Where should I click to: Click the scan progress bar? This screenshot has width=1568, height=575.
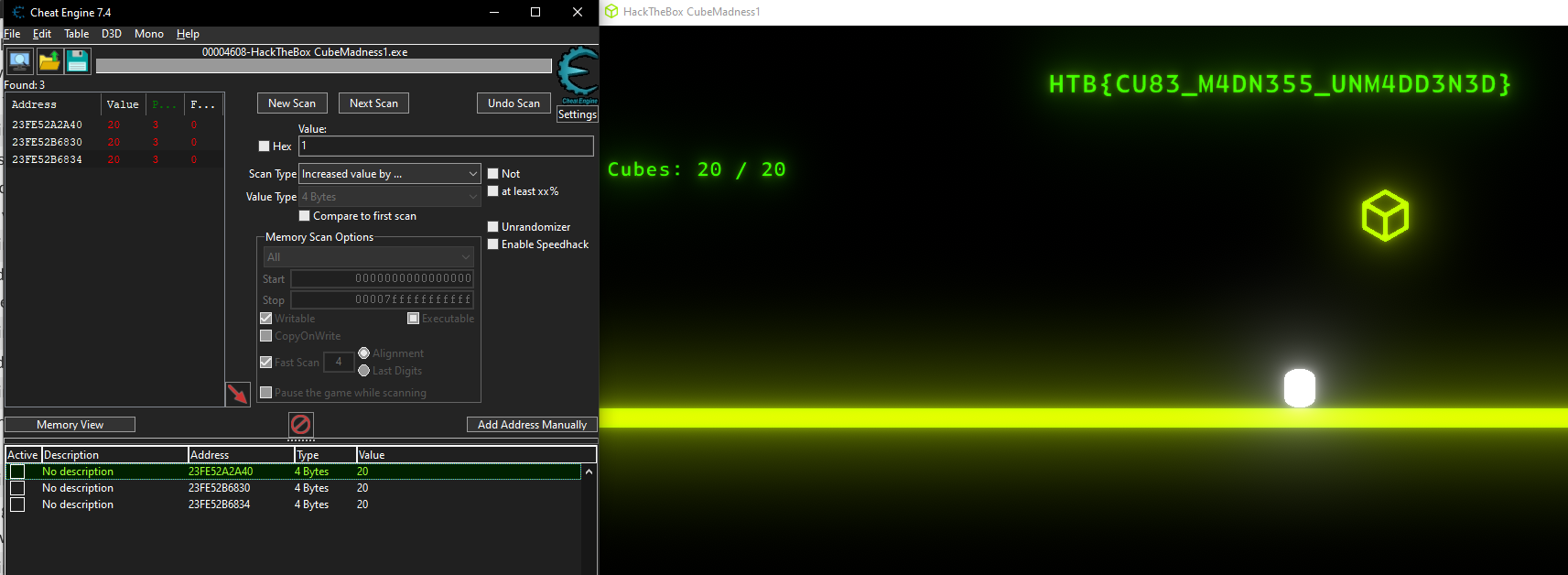[324, 66]
